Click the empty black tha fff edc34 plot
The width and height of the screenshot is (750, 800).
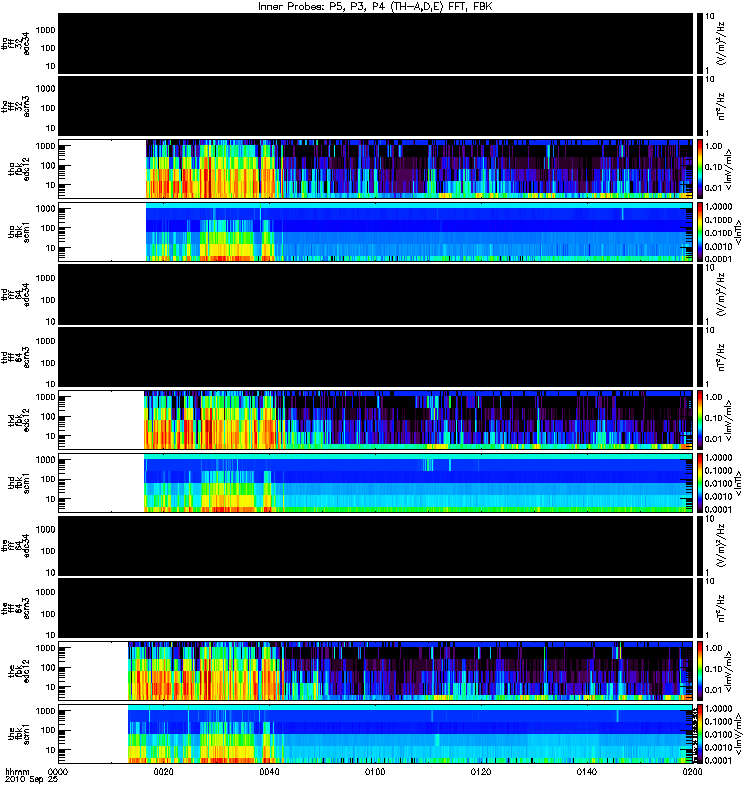click(375, 43)
